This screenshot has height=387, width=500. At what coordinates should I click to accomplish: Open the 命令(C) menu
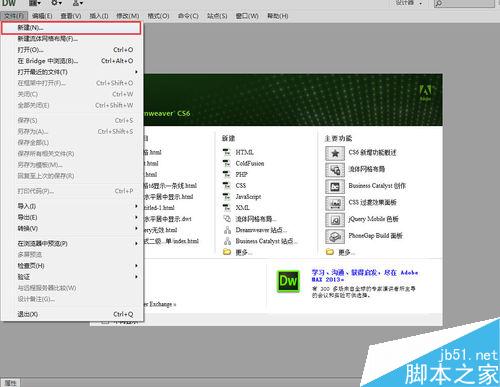coord(188,16)
